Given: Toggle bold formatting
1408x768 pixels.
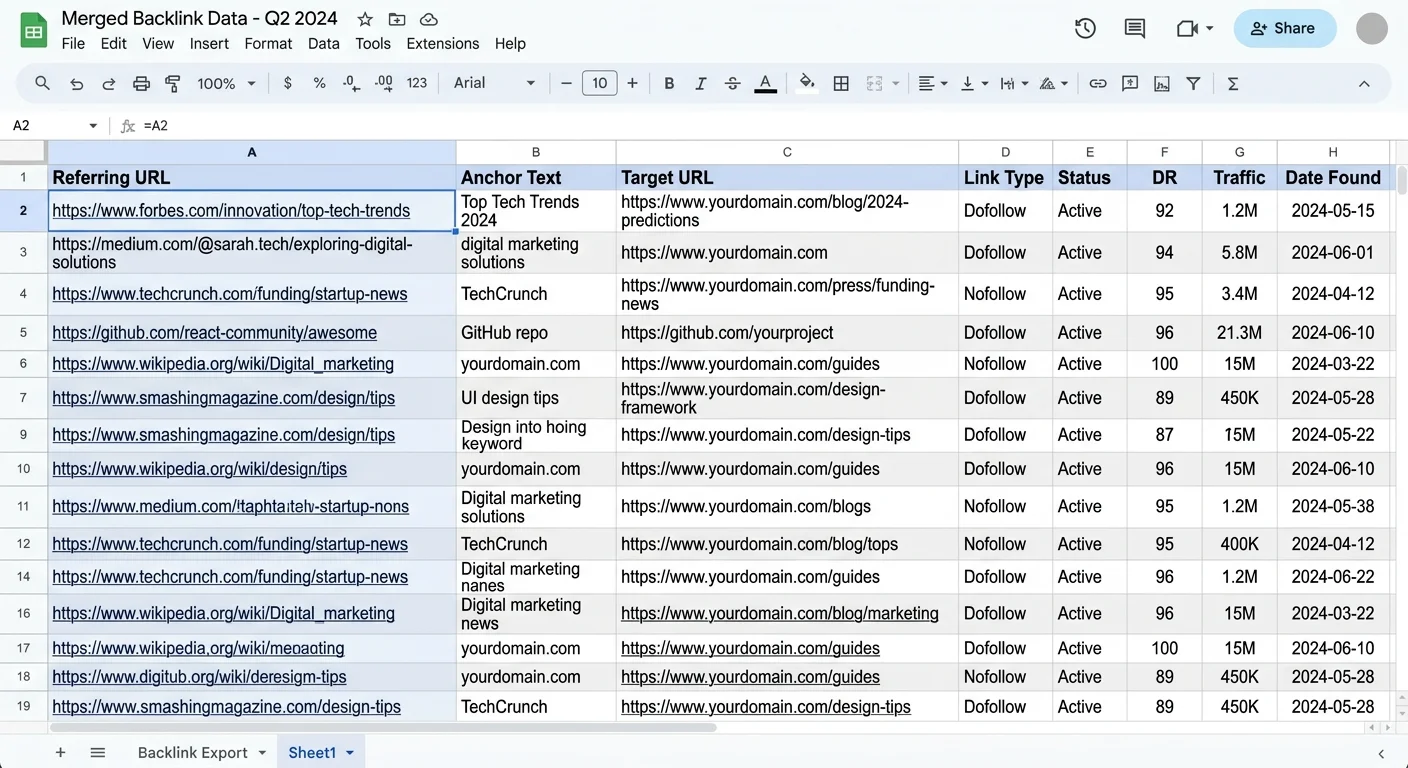Looking at the screenshot, I should (x=669, y=84).
